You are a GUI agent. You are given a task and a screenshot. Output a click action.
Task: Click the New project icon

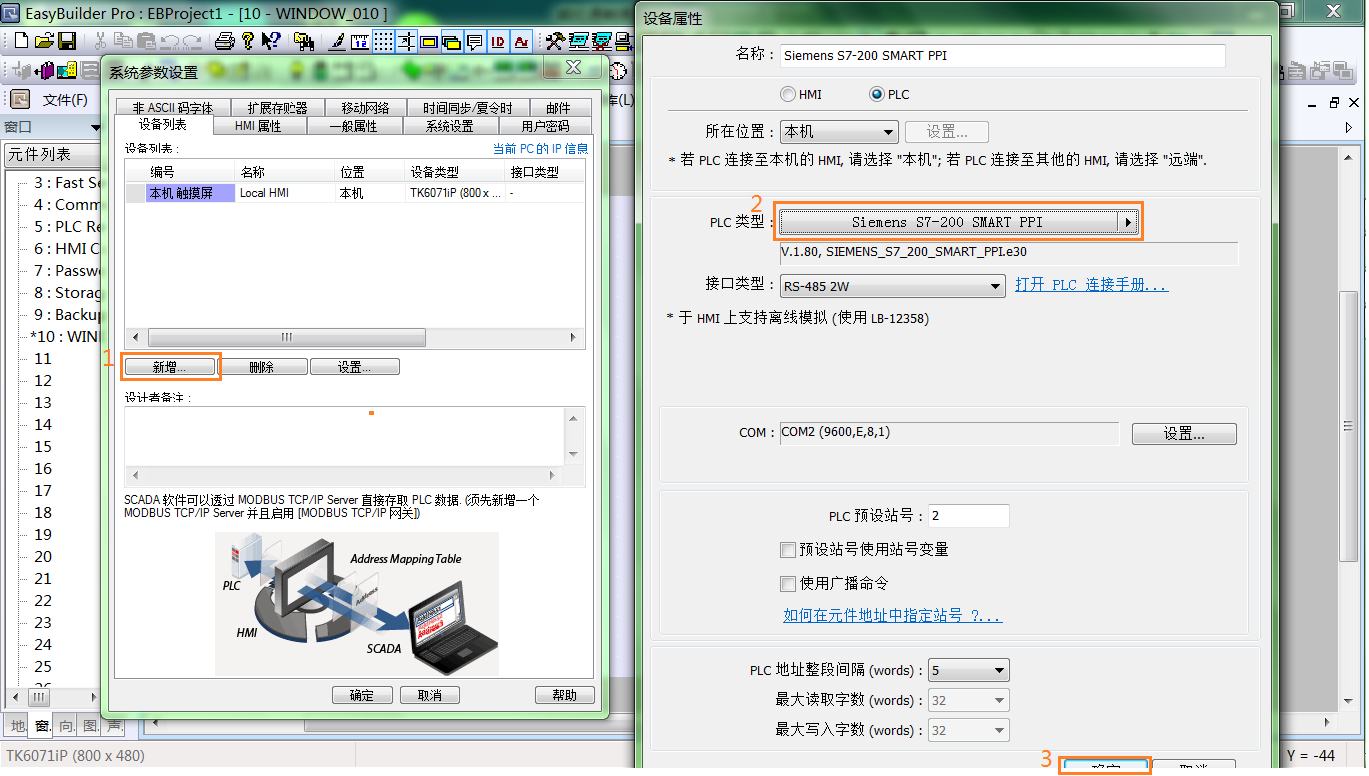21,41
